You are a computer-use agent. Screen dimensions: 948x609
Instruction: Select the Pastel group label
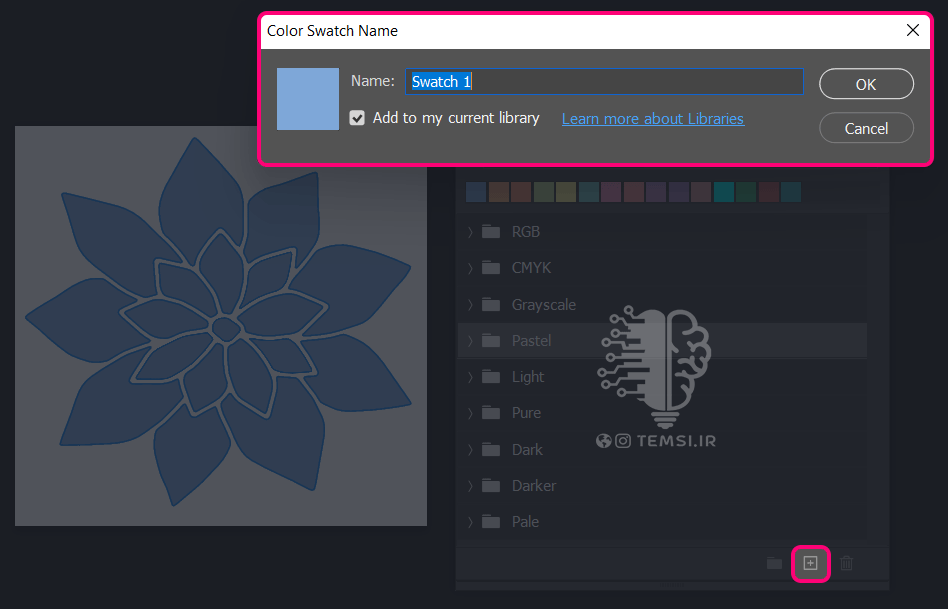pos(531,341)
